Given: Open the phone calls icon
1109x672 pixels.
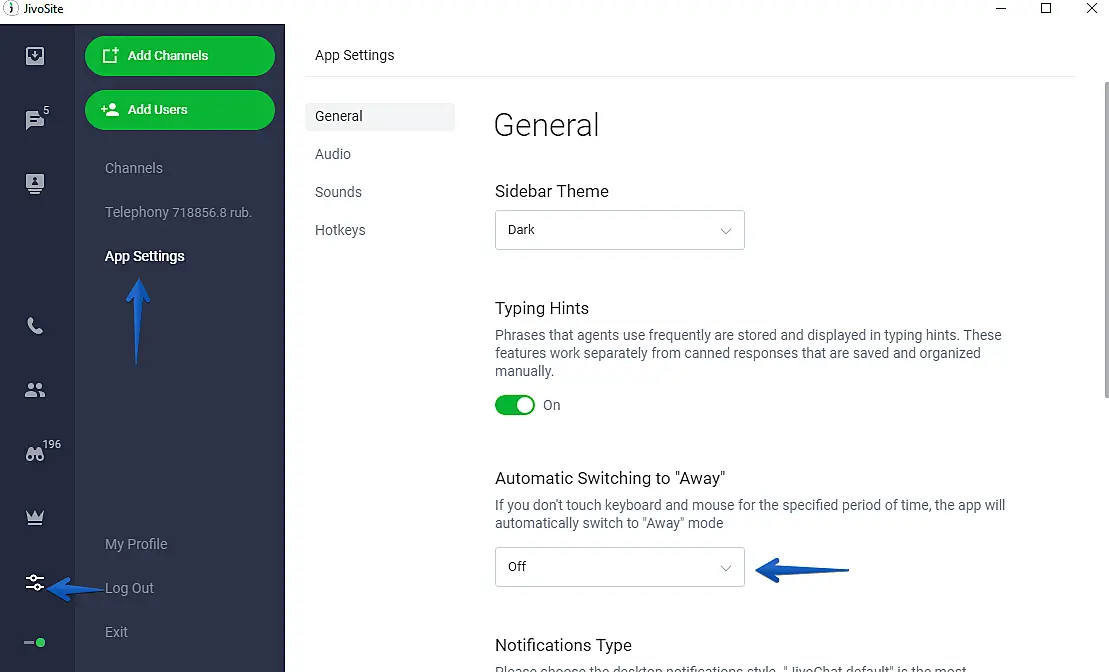Looking at the screenshot, I should point(35,326).
